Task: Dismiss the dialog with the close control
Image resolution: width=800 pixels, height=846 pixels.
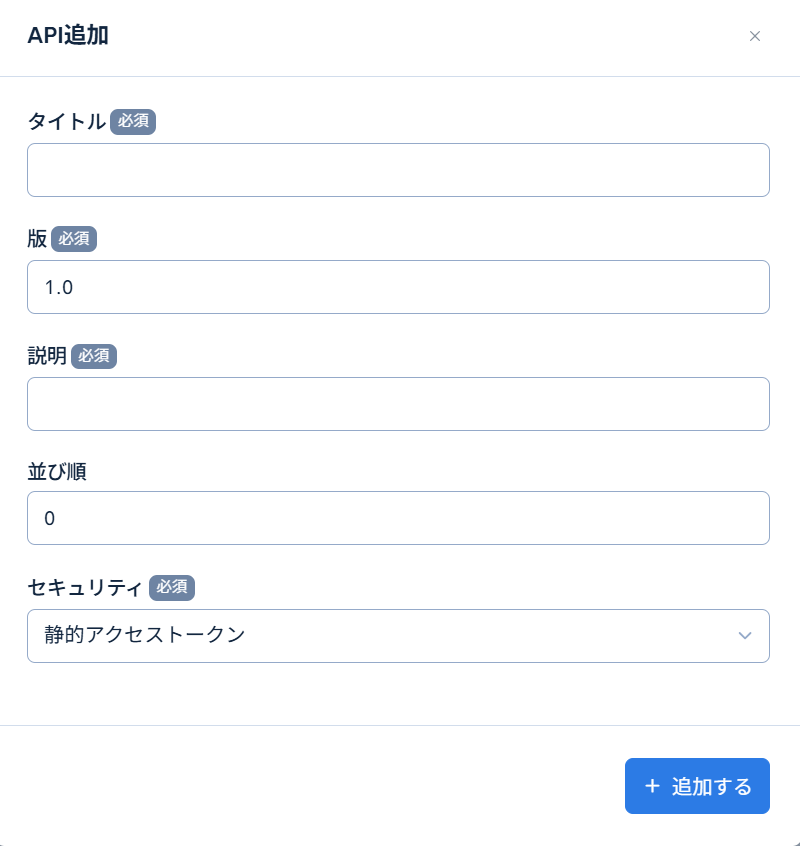Action: point(755,36)
